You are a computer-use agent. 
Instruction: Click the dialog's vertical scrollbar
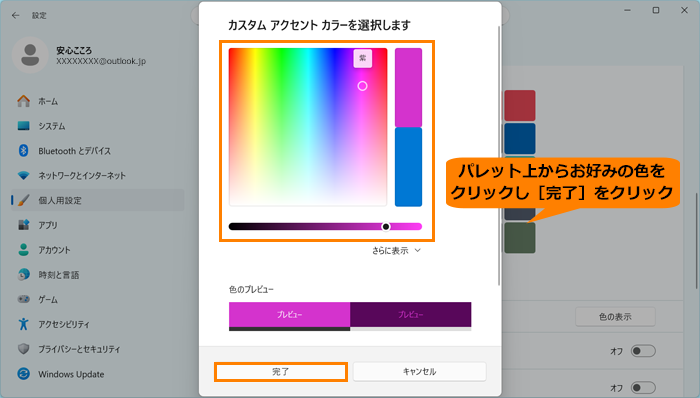(x=499, y=155)
